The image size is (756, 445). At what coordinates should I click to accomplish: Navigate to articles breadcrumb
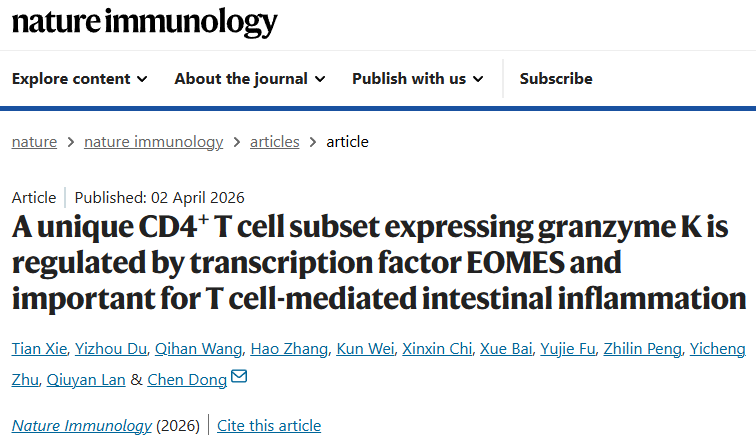274,142
